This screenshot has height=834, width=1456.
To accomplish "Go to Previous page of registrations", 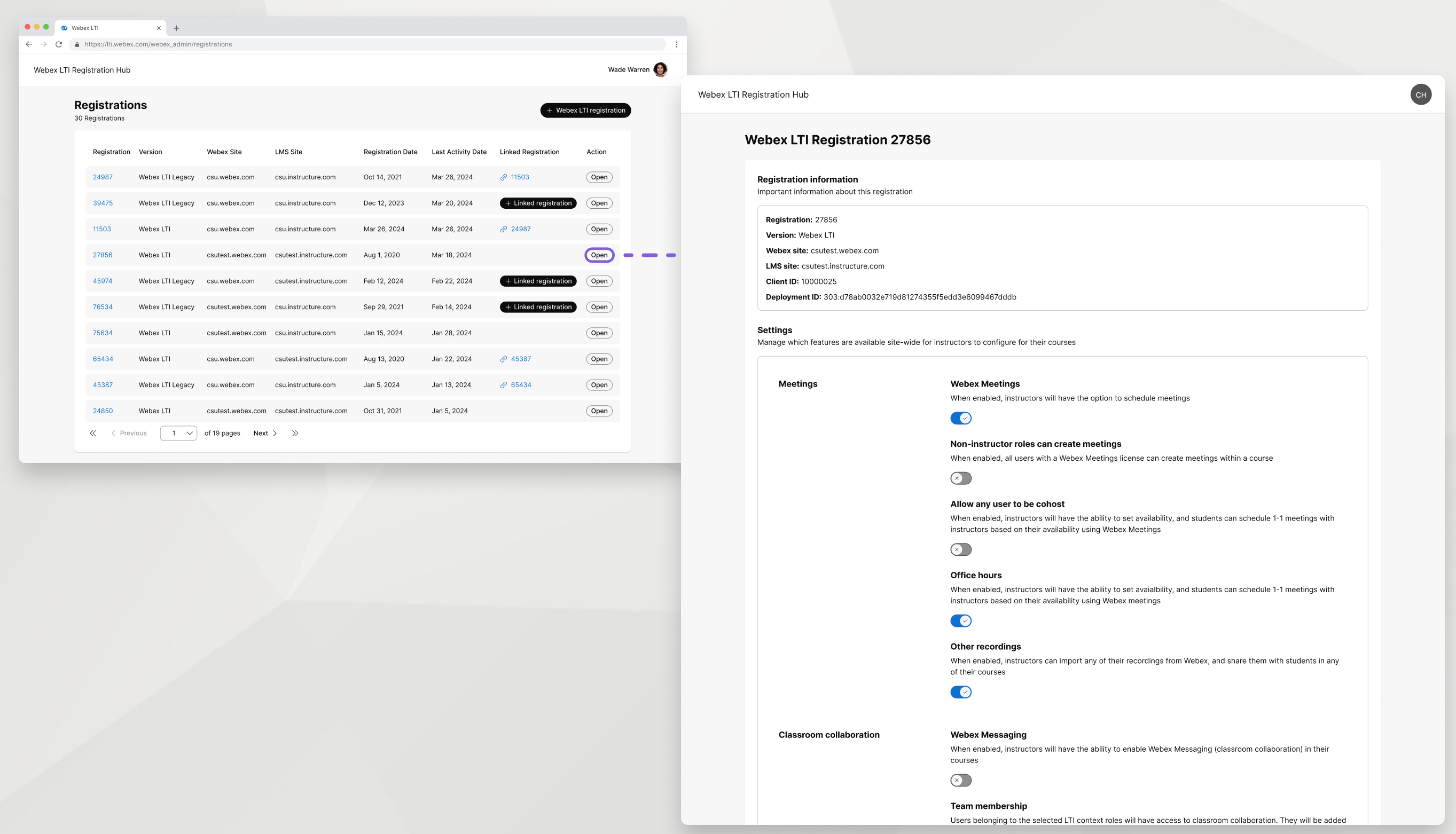I will point(129,433).
